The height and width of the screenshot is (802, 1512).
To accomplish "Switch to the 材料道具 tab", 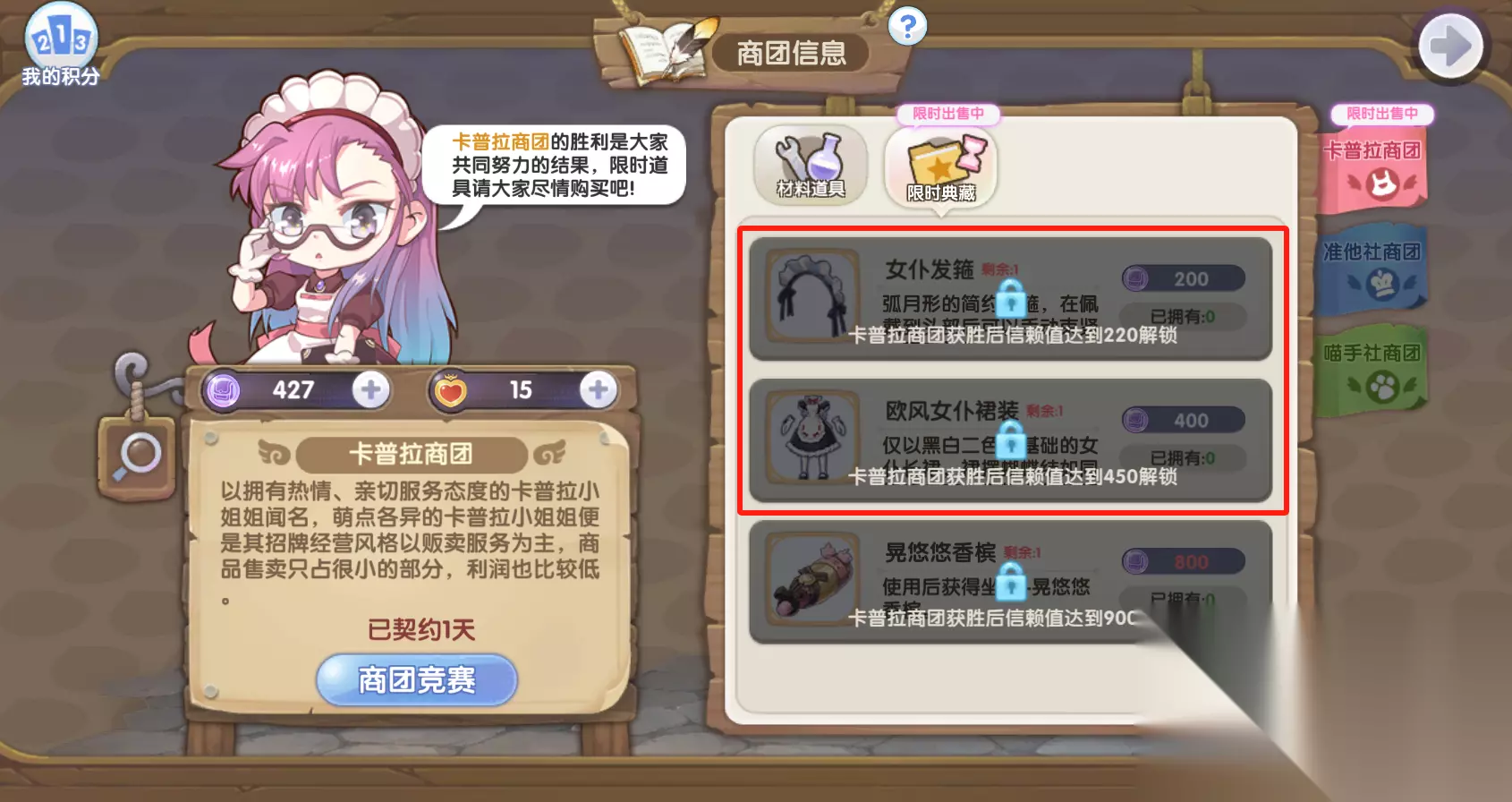I will (811, 166).
